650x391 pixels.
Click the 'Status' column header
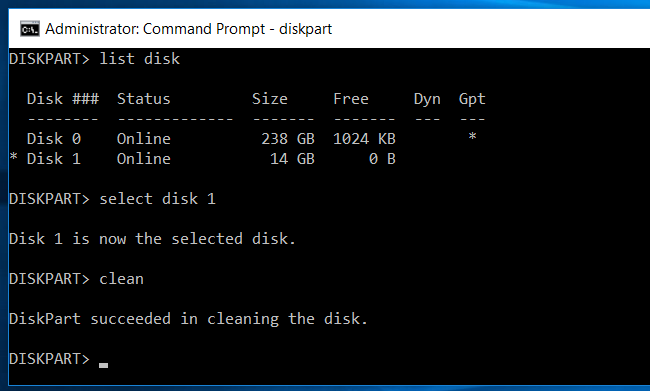tap(143, 99)
